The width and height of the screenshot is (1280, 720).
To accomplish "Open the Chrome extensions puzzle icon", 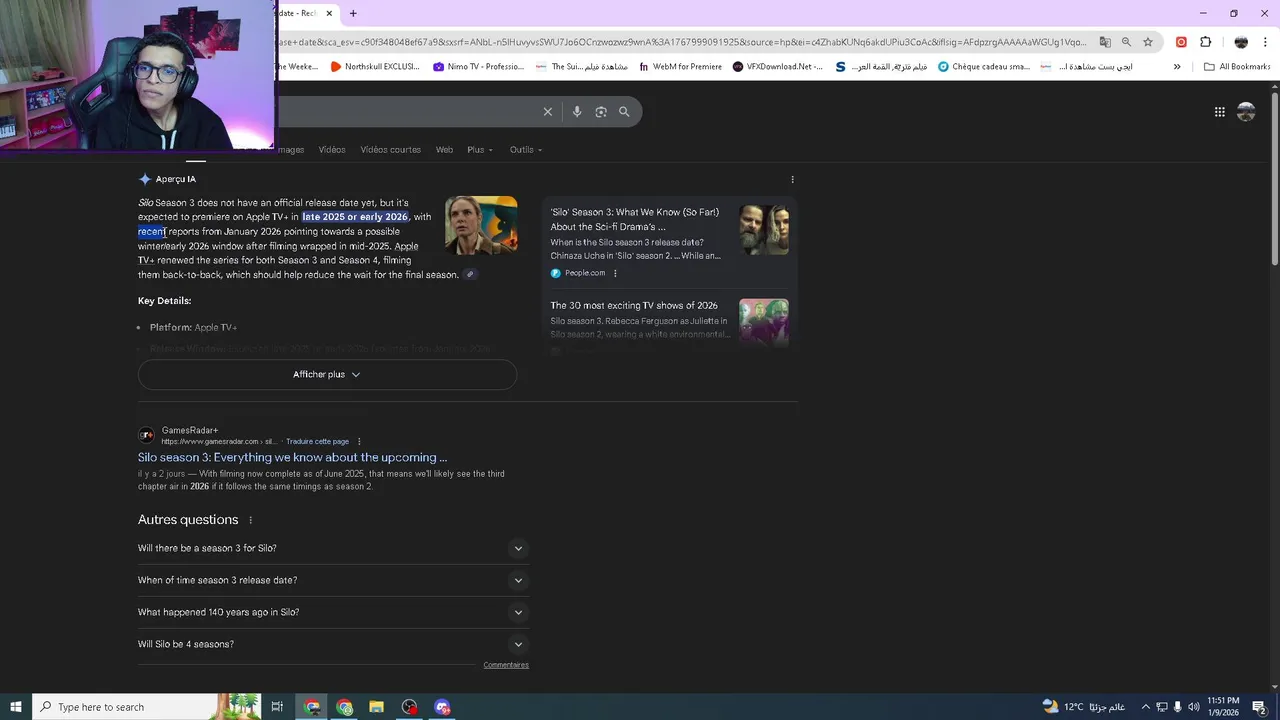I will tap(1205, 42).
